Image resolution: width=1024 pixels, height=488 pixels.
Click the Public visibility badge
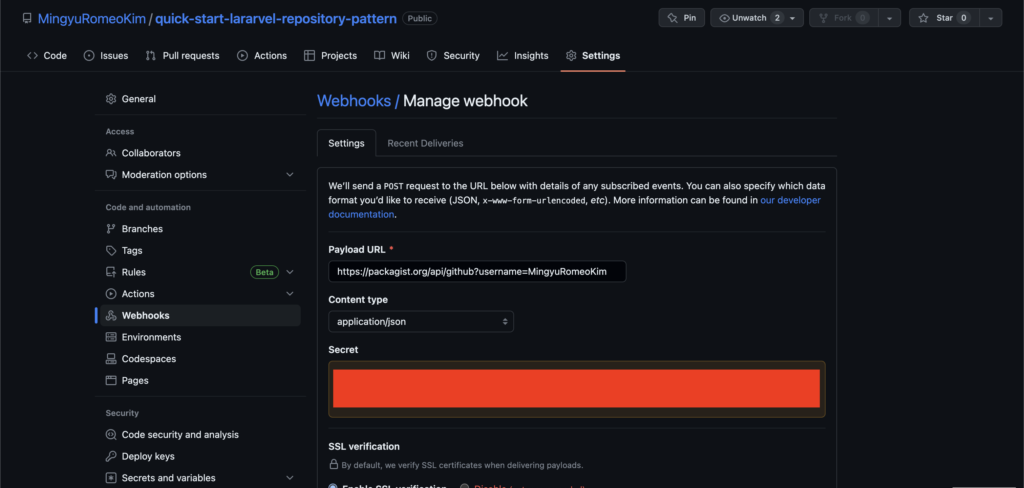coord(420,18)
